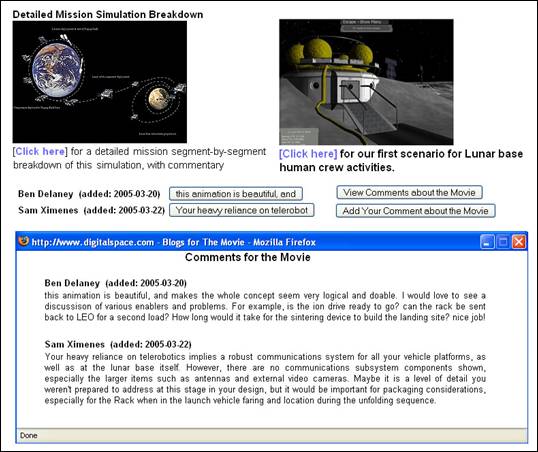This screenshot has width=538, height=452.
Task: Maximize the Blogs for The Movie window
Action: (503, 242)
